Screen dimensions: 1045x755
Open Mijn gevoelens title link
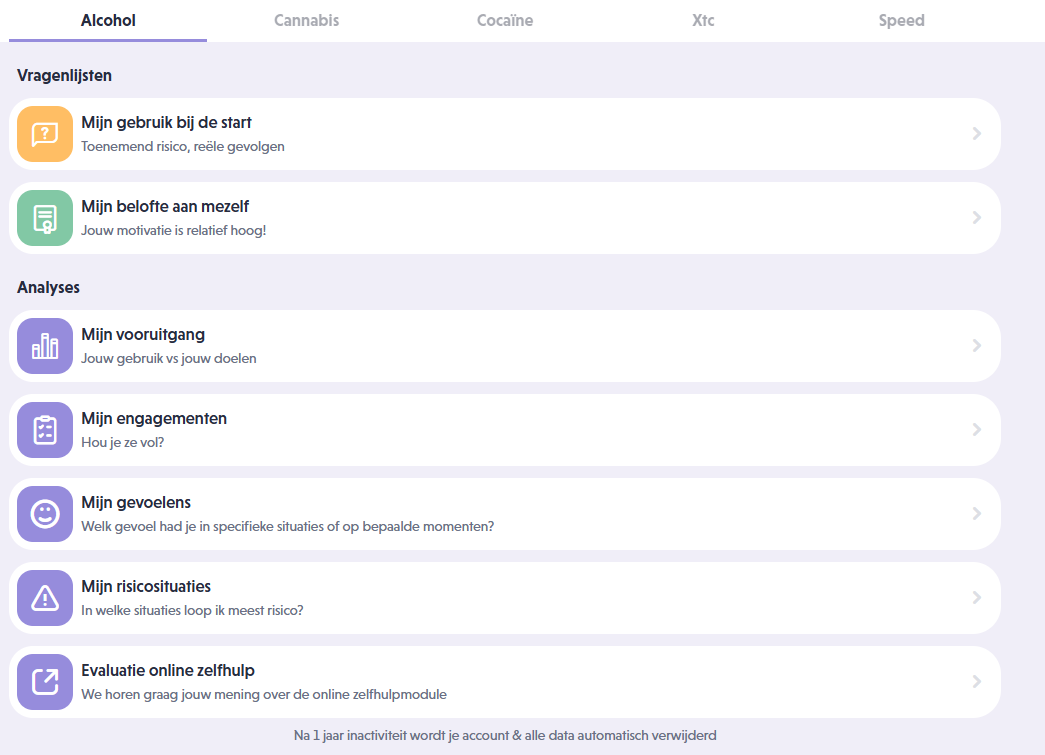[x=136, y=502]
